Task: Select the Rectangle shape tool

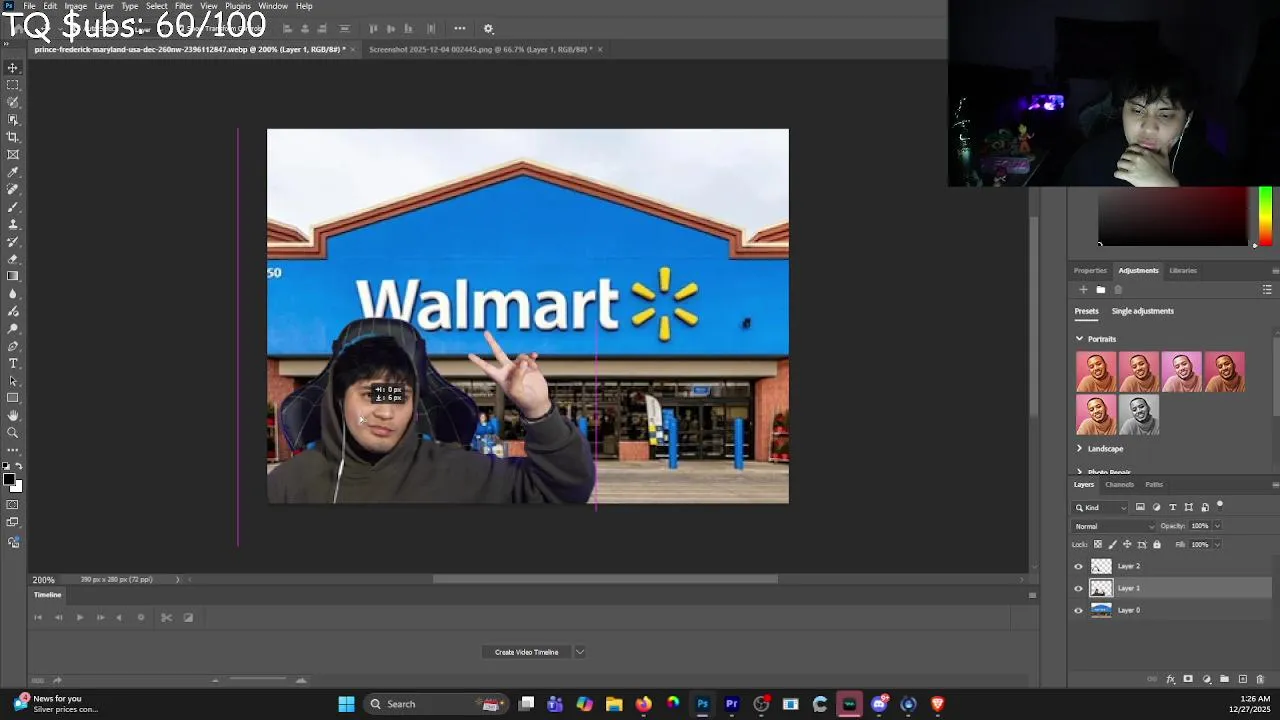Action: [13, 398]
